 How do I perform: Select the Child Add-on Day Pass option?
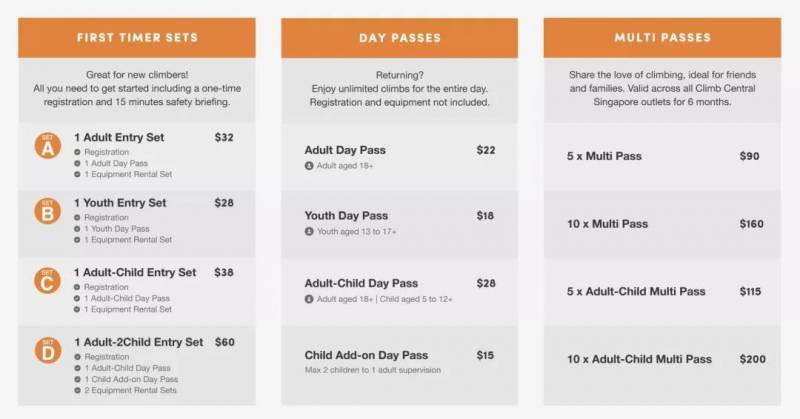(366, 355)
